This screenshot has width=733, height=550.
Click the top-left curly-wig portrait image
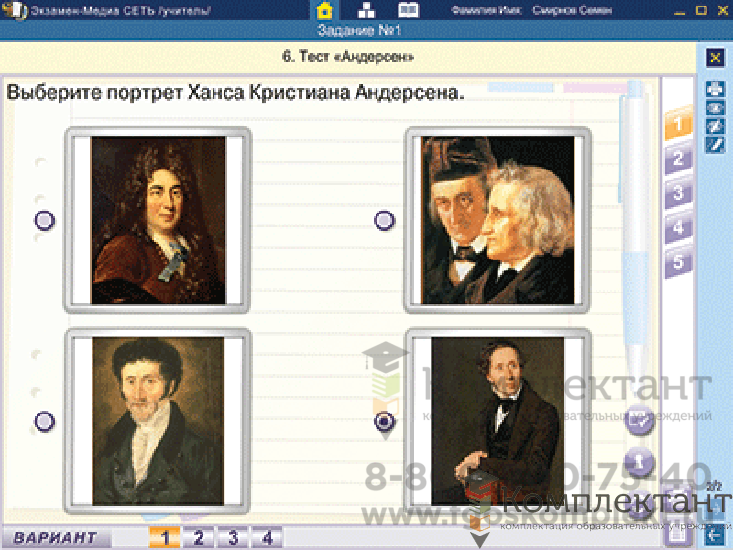coord(158,220)
